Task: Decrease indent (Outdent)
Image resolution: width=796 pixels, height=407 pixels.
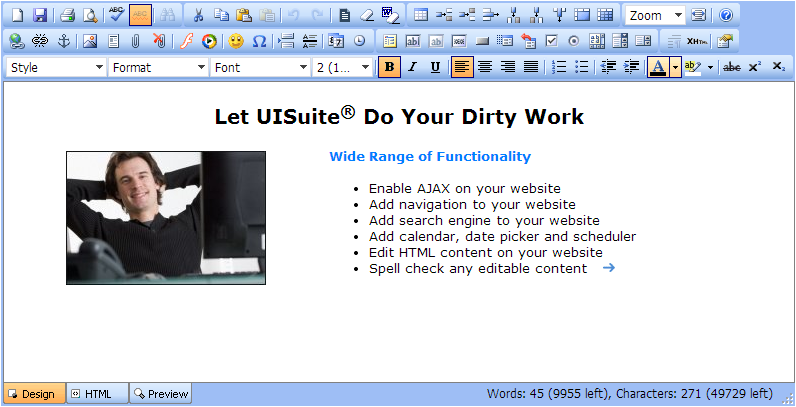Action: click(608, 67)
